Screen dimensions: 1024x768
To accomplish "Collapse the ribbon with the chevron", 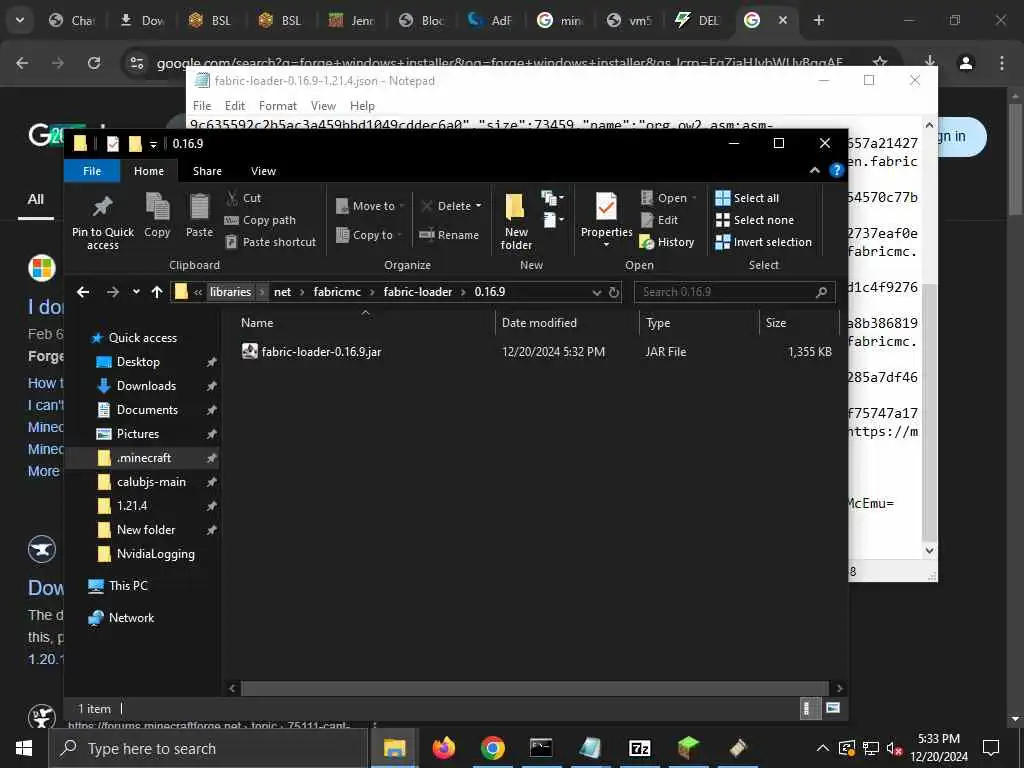I will [814, 170].
